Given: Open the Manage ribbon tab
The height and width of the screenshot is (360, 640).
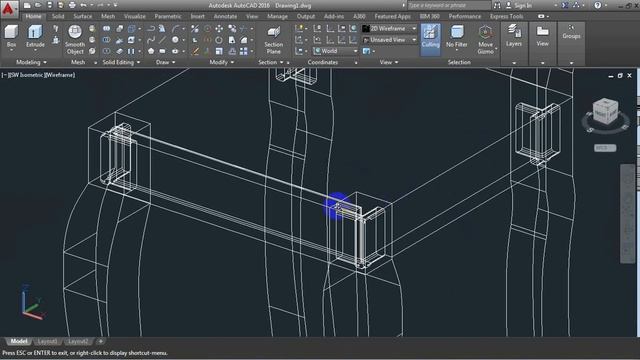Looking at the screenshot, I should tap(278, 16).
